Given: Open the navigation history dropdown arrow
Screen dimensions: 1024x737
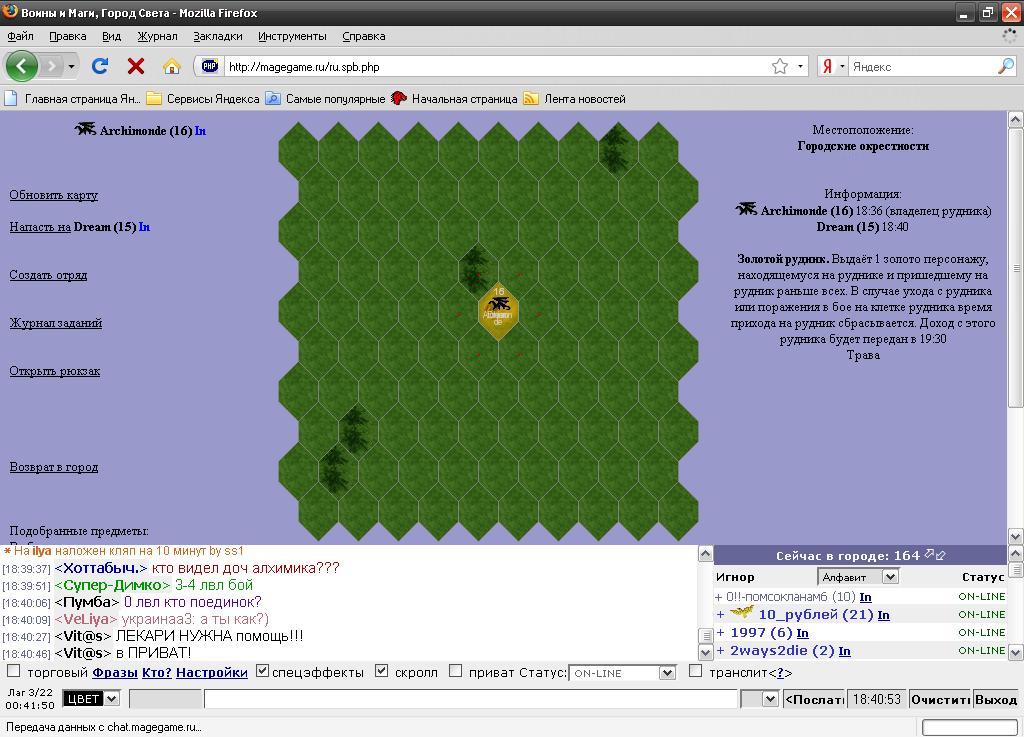Looking at the screenshot, I should [71, 67].
